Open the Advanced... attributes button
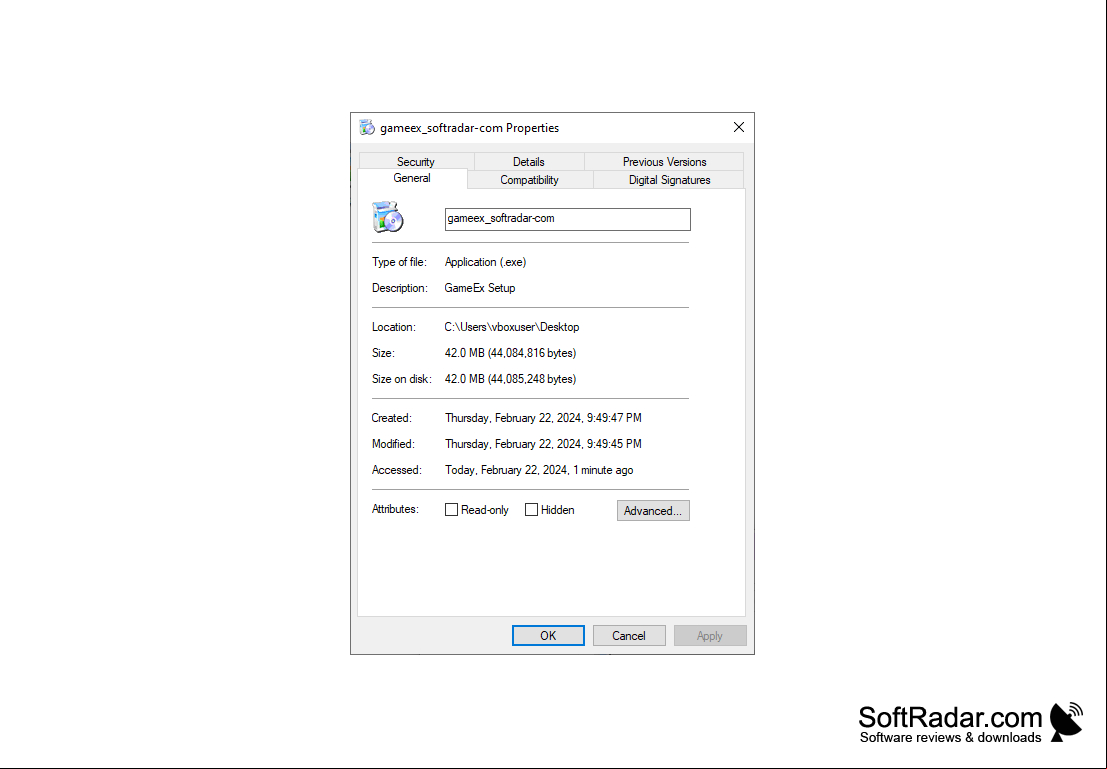The width and height of the screenshot is (1107, 769). point(653,511)
